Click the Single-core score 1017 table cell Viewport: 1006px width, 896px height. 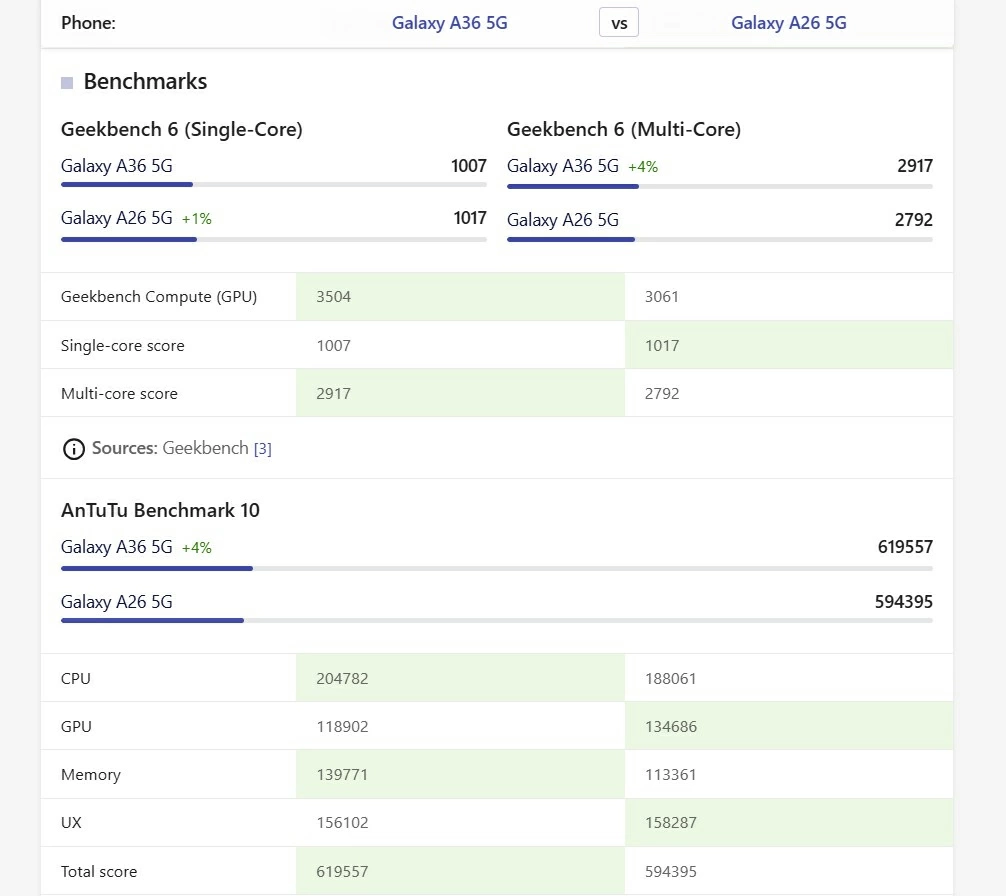click(789, 345)
